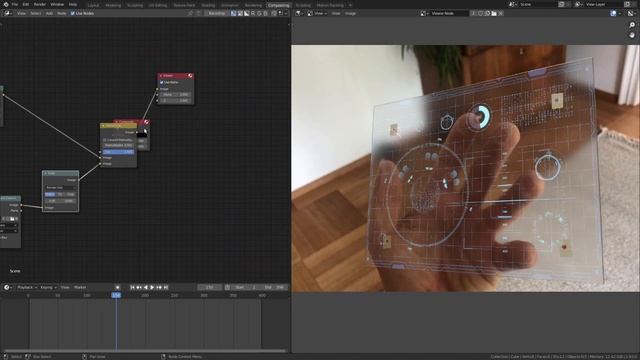640x360 pixels.
Task: Open the File menu
Action: pos(15,4)
